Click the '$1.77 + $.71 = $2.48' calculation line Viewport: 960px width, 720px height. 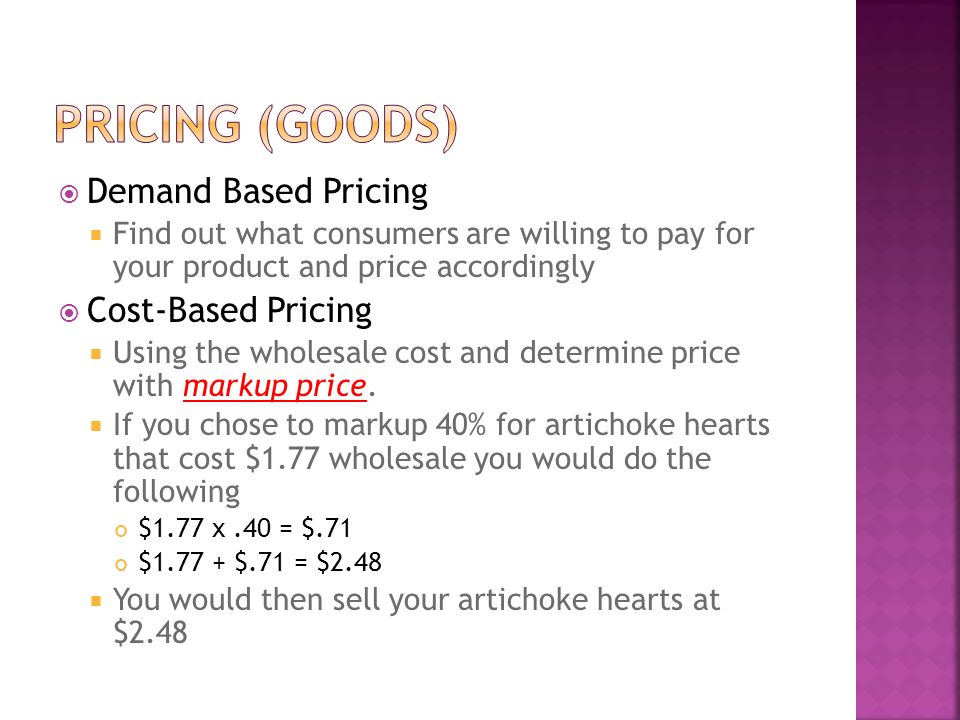[x=260, y=561]
